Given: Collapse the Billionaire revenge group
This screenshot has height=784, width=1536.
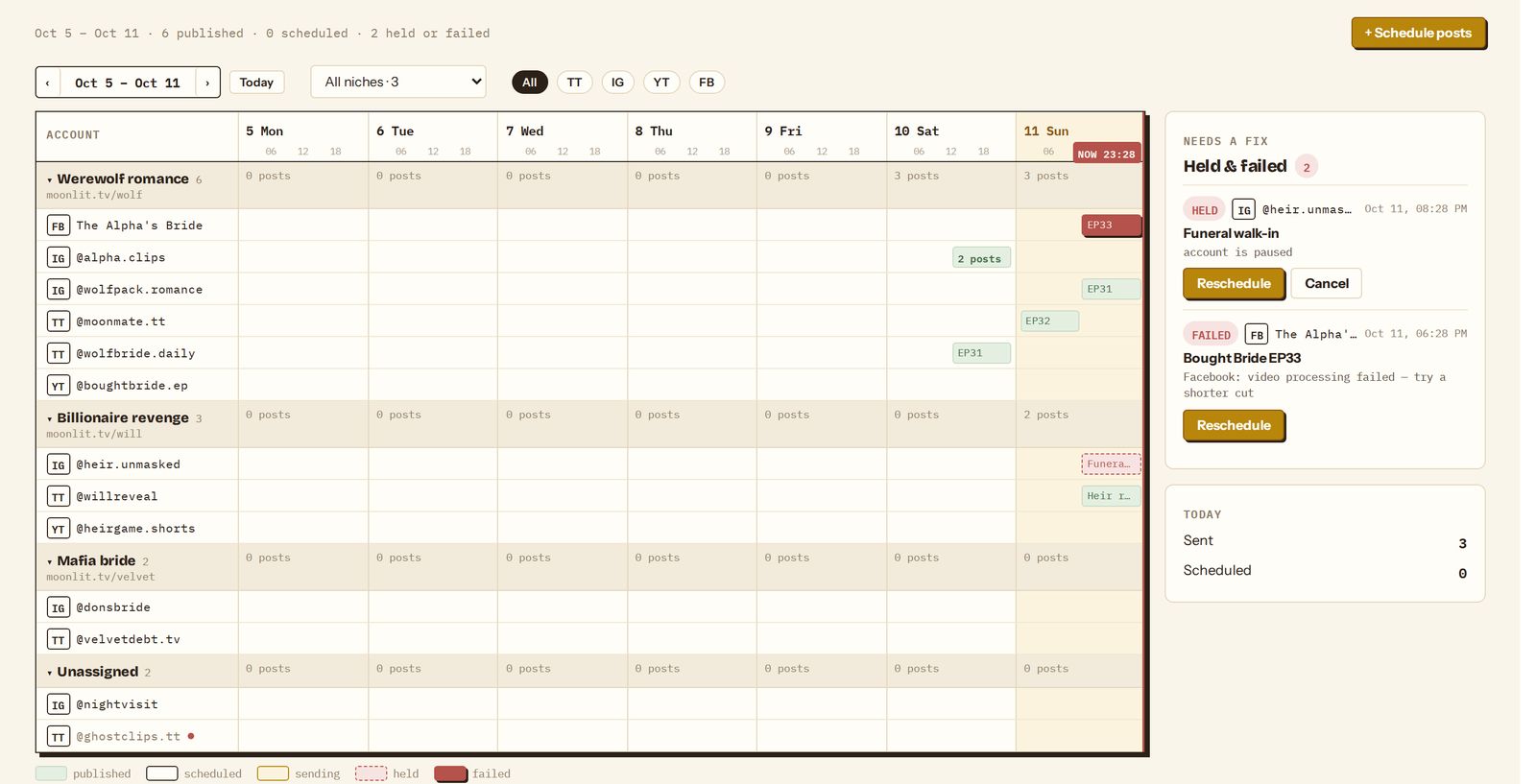Looking at the screenshot, I should click(x=50, y=418).
